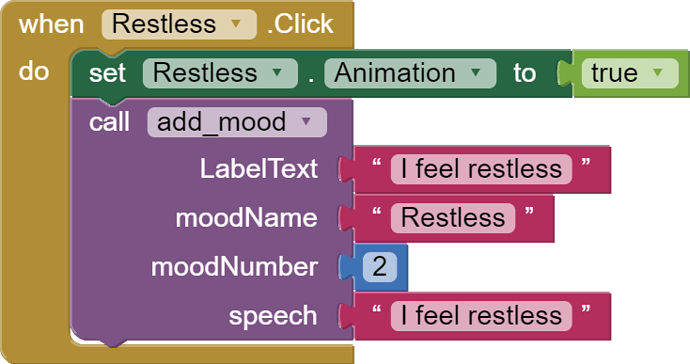
Task: Edit the speech string 'I feel restless'
Action: (481, 316)
